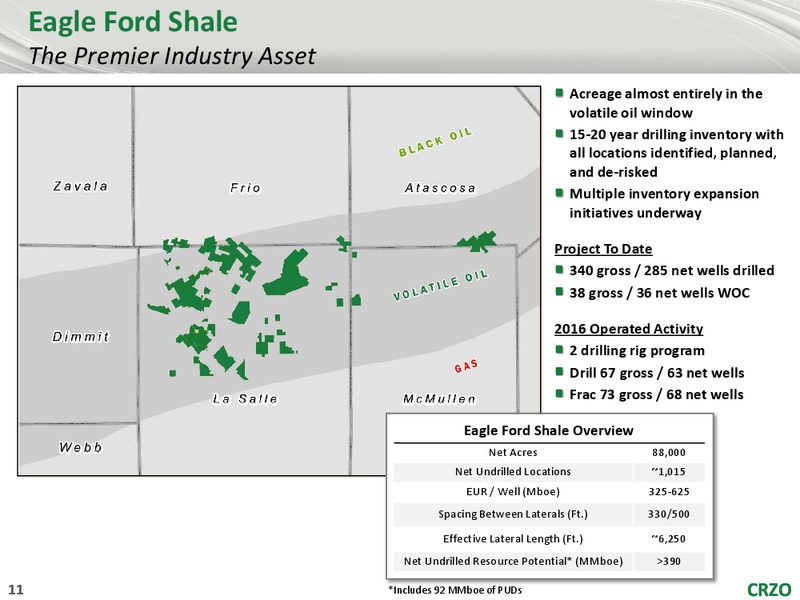Click the Frio county label on map
Viewport: 800px width, 600px height.
(245, 188)
